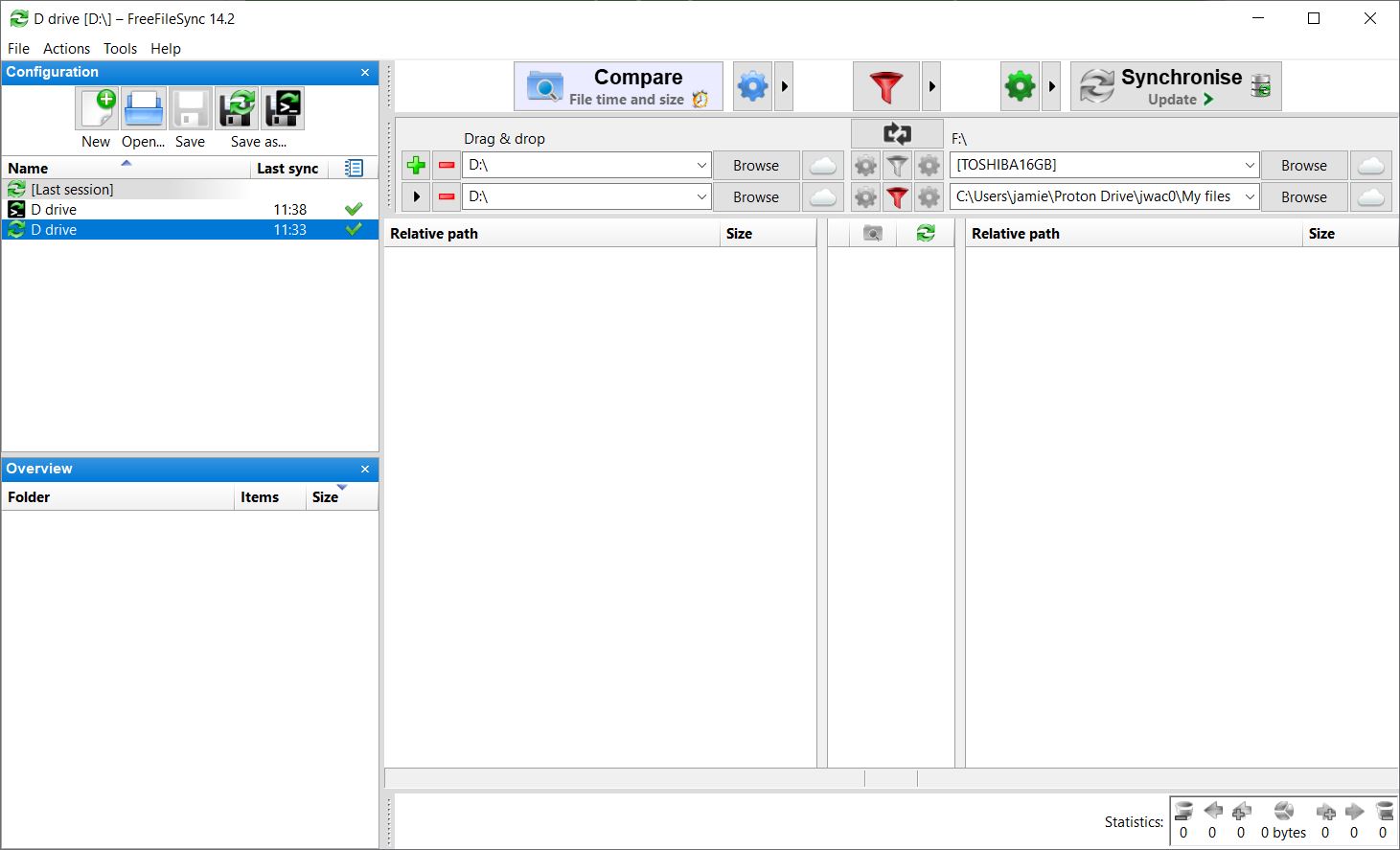Open a configuration file with Open icon
Viewport: 1400px width, 850px height.
point(144,108)
